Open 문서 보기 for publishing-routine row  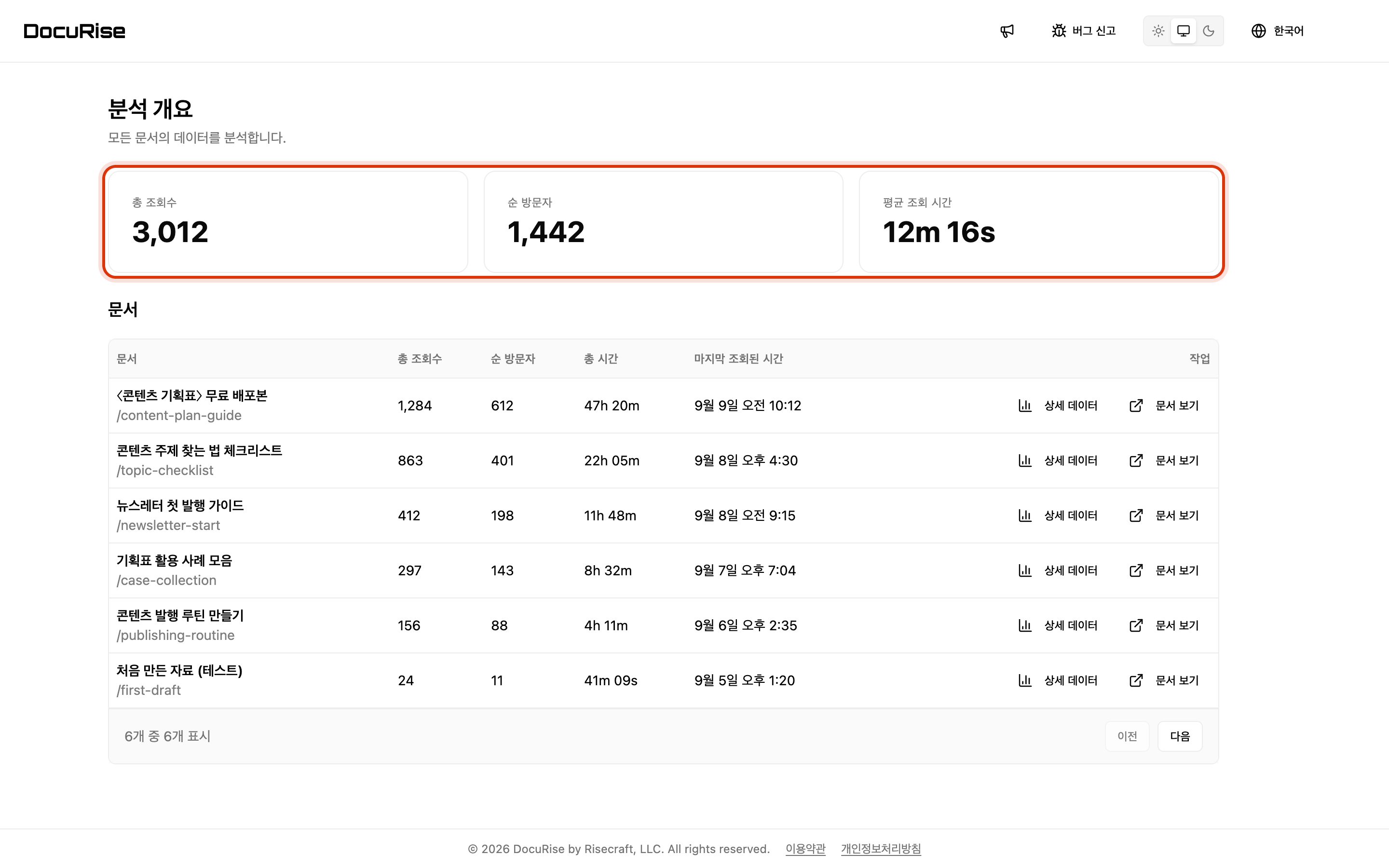click(1164, 626)
